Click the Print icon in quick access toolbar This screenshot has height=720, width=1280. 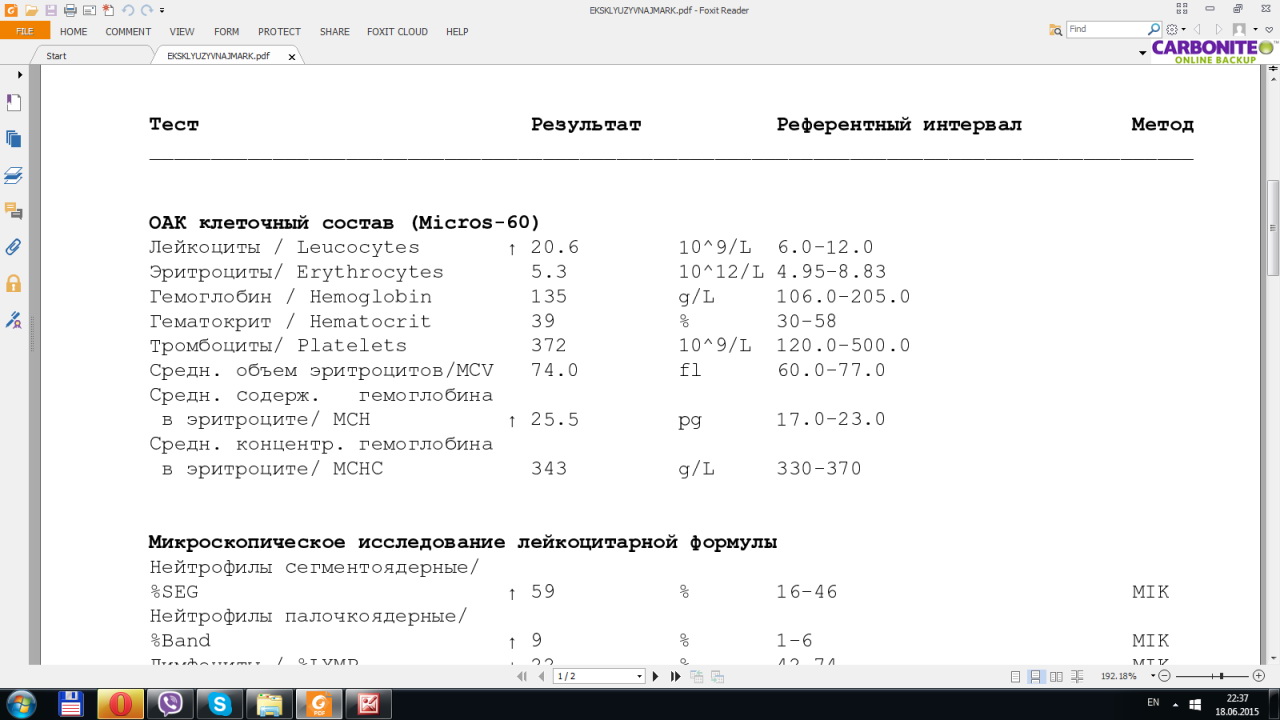[x=70, y=10]
